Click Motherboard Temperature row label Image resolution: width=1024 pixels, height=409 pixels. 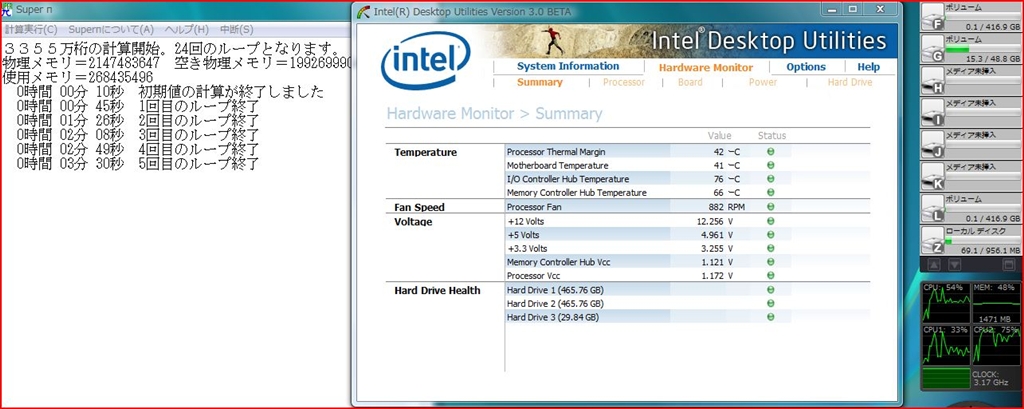[557, 165]
